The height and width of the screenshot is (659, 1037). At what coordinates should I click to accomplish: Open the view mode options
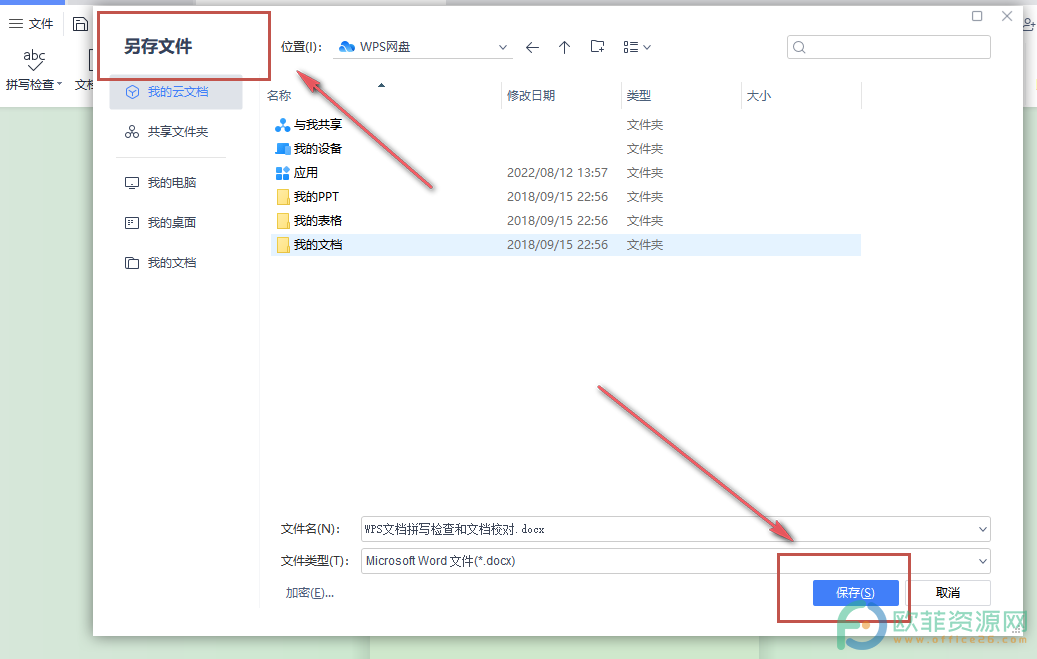click(637, 47)
